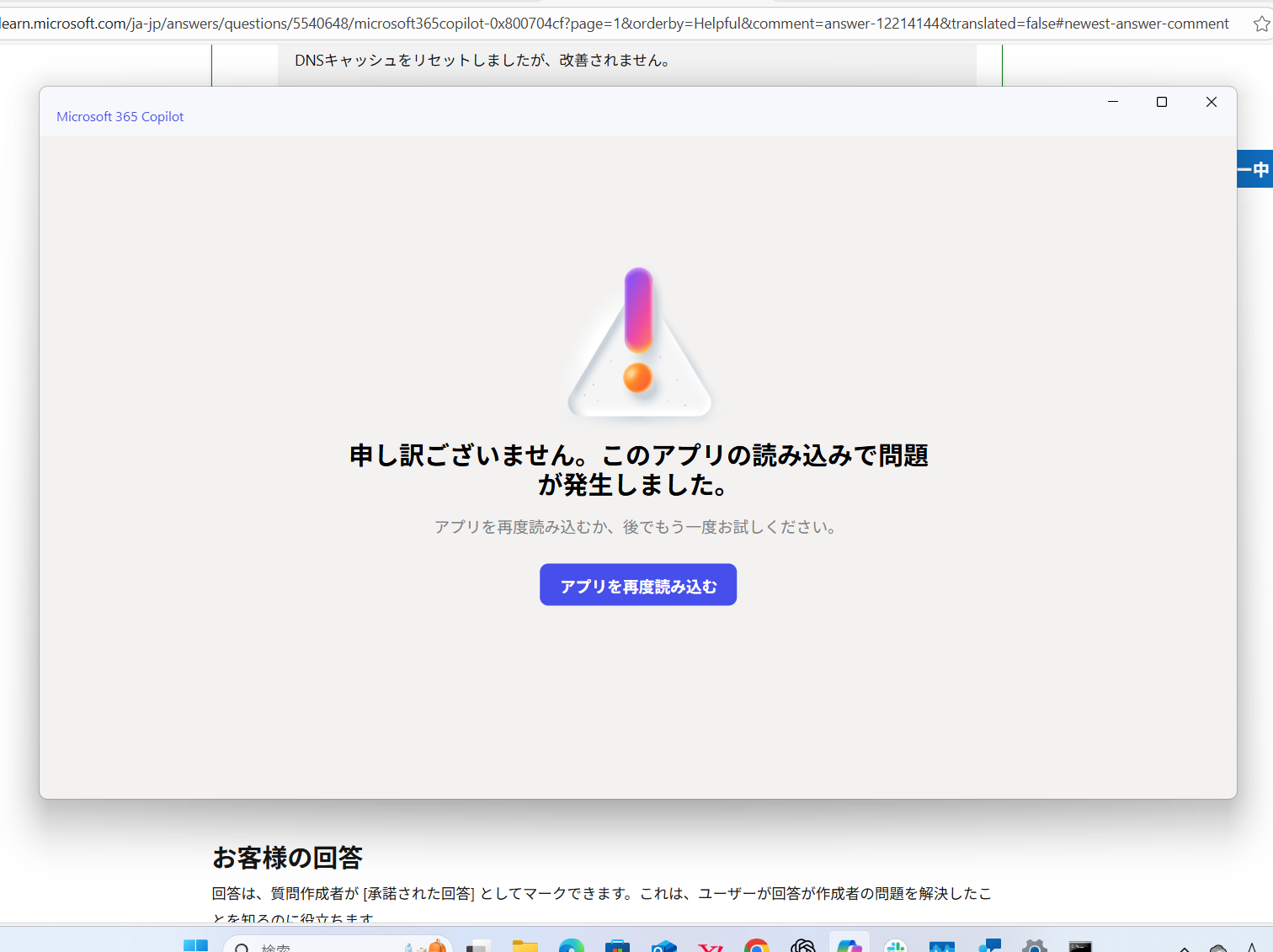This screenshot has height=952, width=1273.
Task: Click the browser address bar URL
Action: pos(589,23)
